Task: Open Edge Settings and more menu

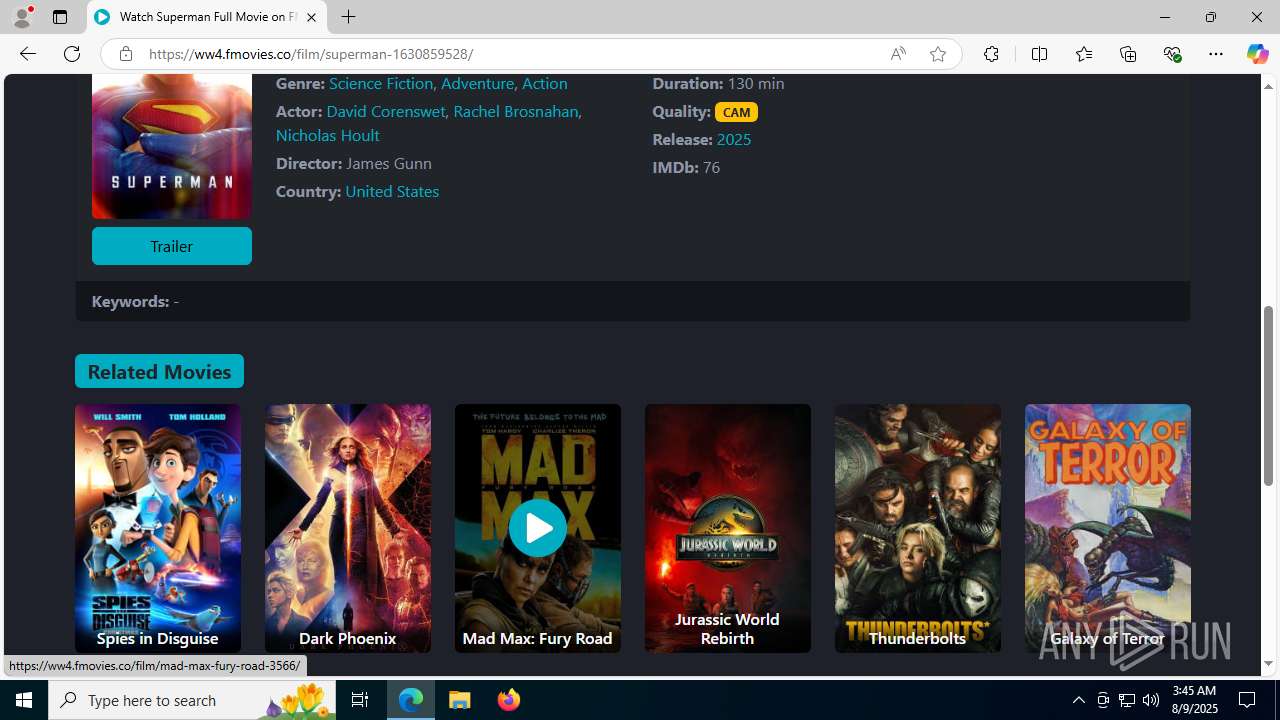Action: pyautogui.click(x=1216, y=54)
